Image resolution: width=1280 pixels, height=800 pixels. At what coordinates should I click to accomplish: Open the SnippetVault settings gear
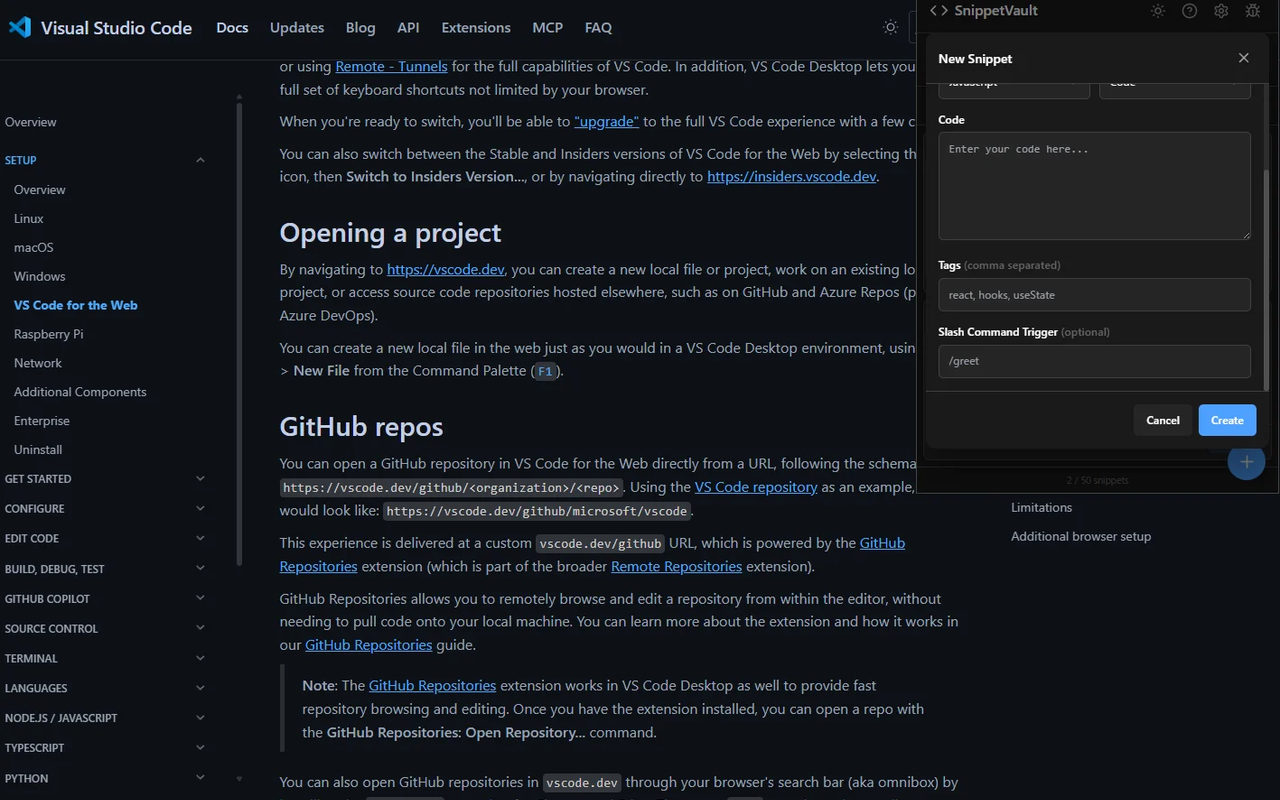click(x=1220, y=11)
